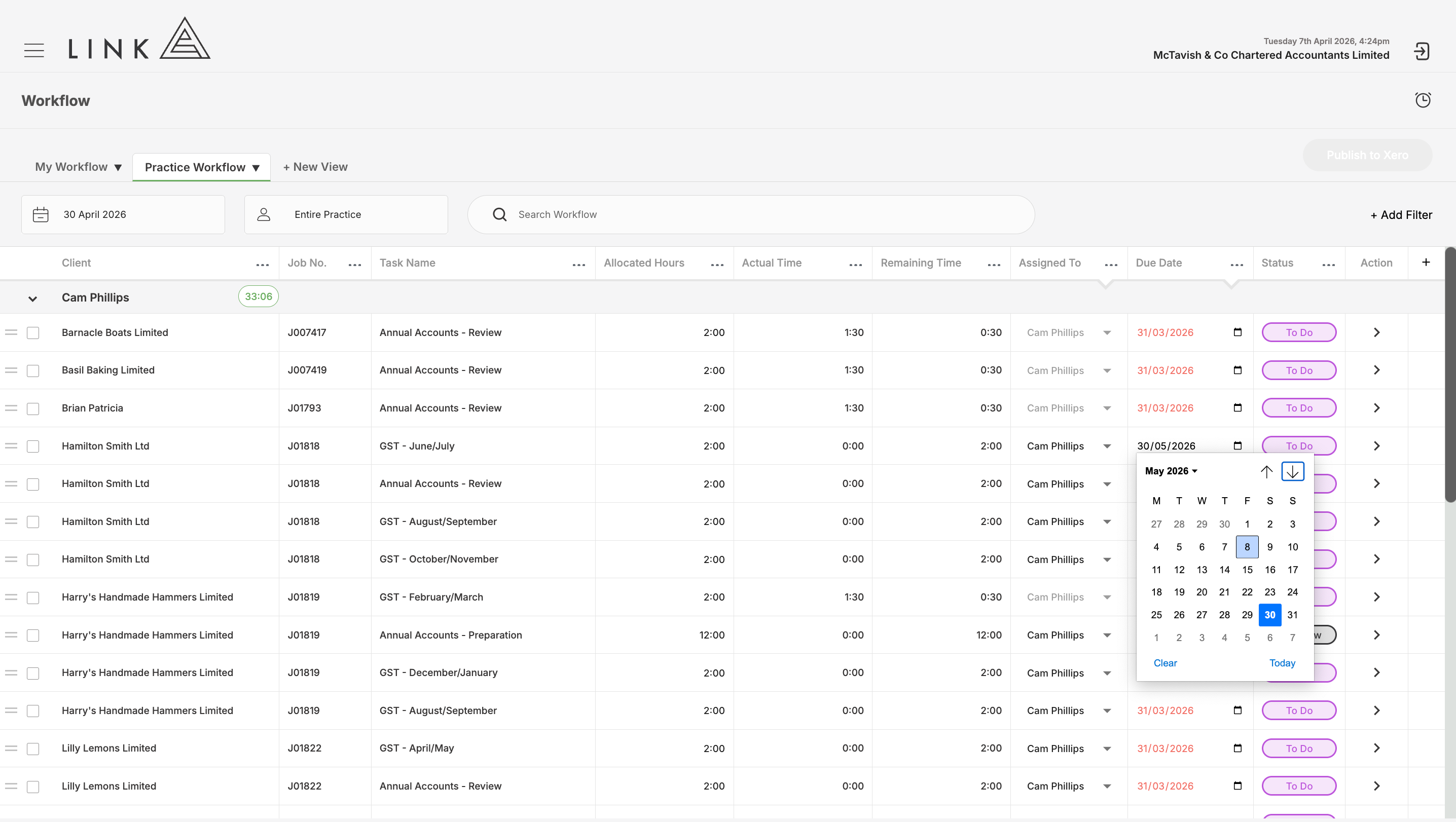This screenshot has height=822, width=1456.
Task: Open Actual Time column options ellipsis
Action: coord(856,265)
